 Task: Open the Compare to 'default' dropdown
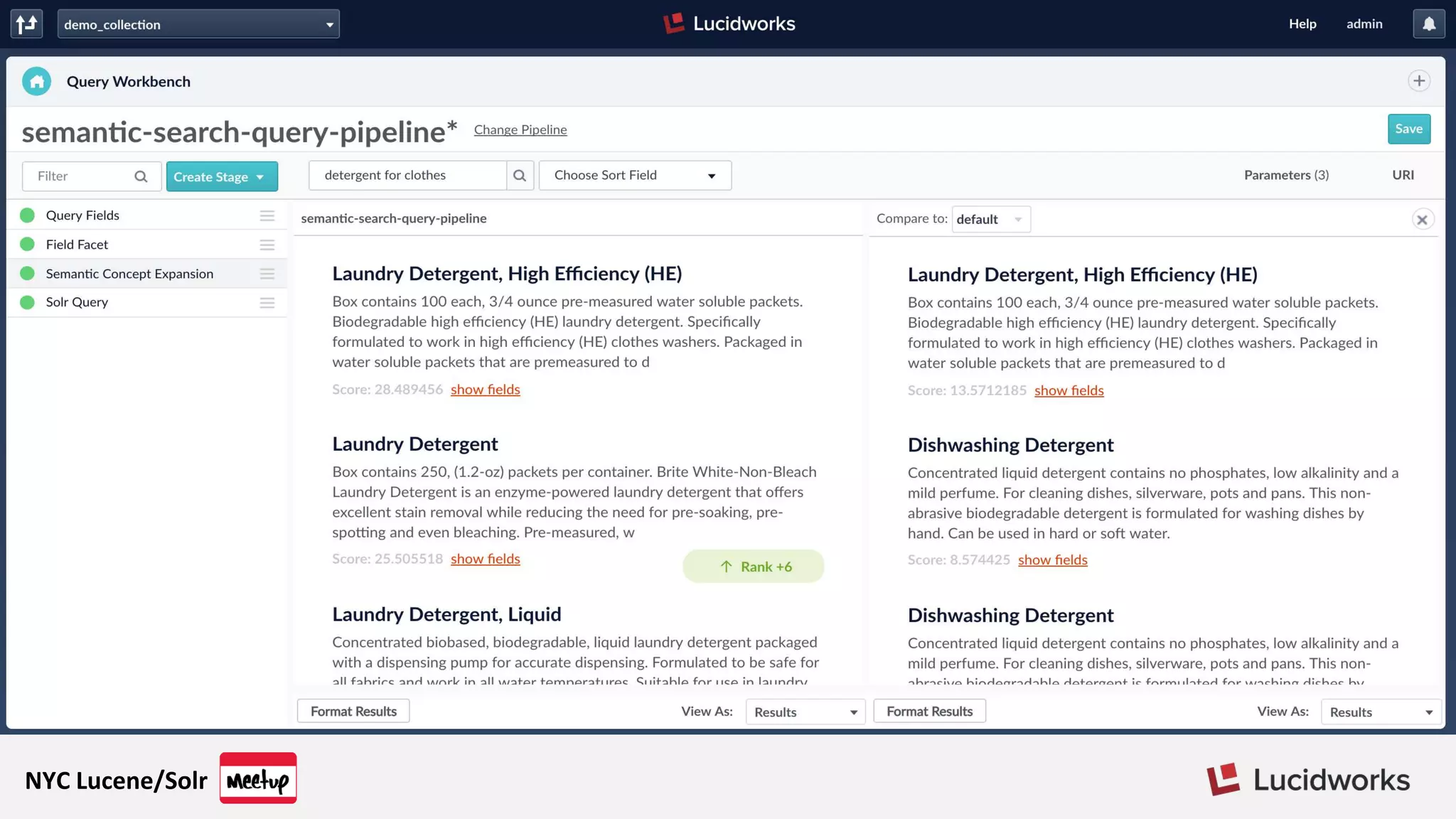point(991,219)
